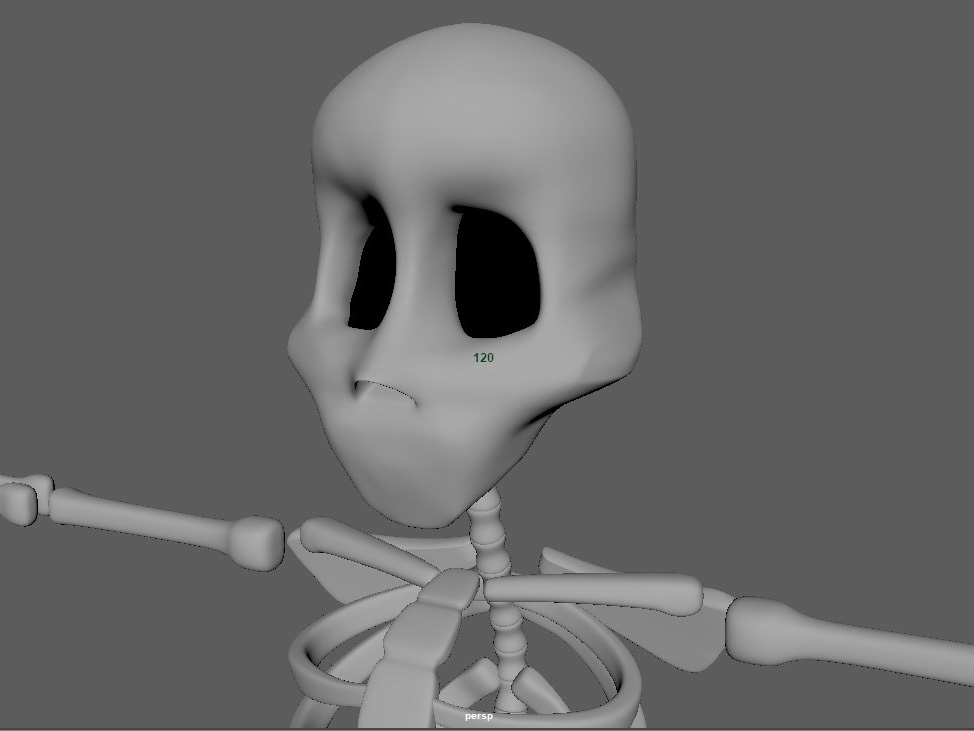Screen dimensions: 974x731
Task: Select the skull's domed cranium mesh
Action: (472, 112)
